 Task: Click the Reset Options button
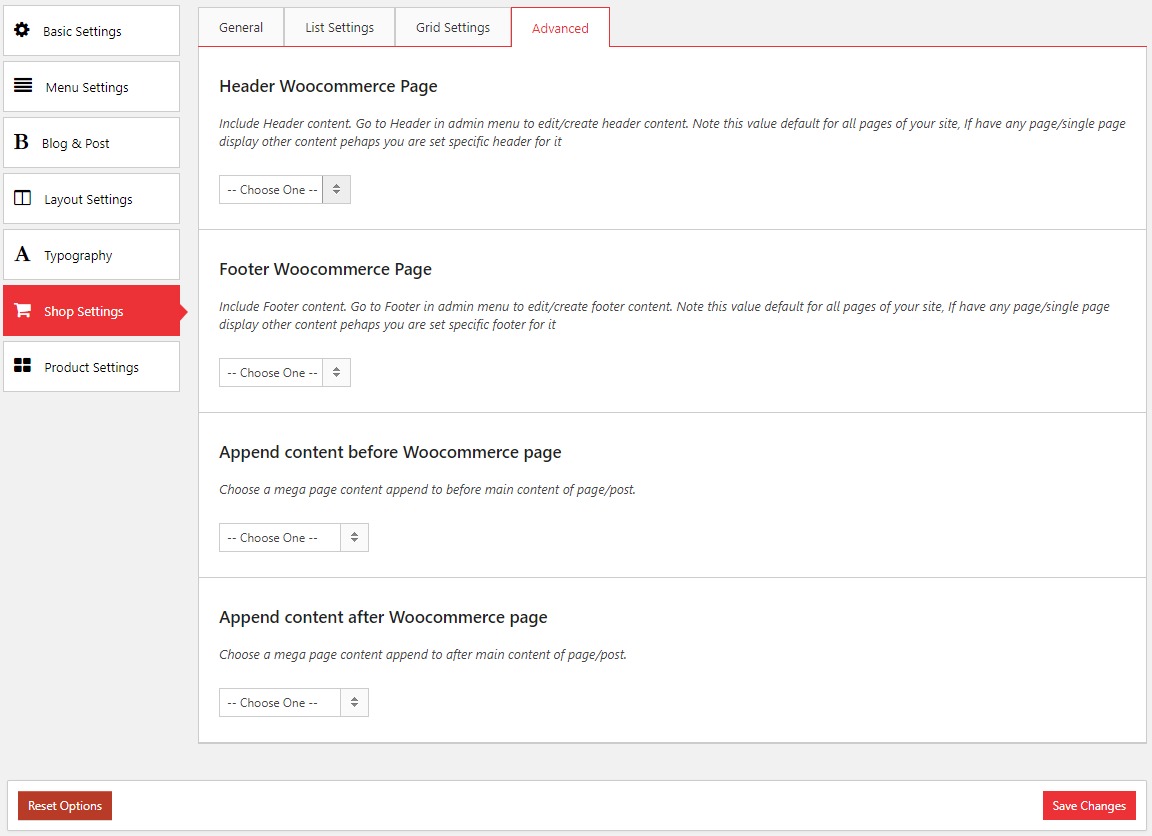[x=65, y=805]
